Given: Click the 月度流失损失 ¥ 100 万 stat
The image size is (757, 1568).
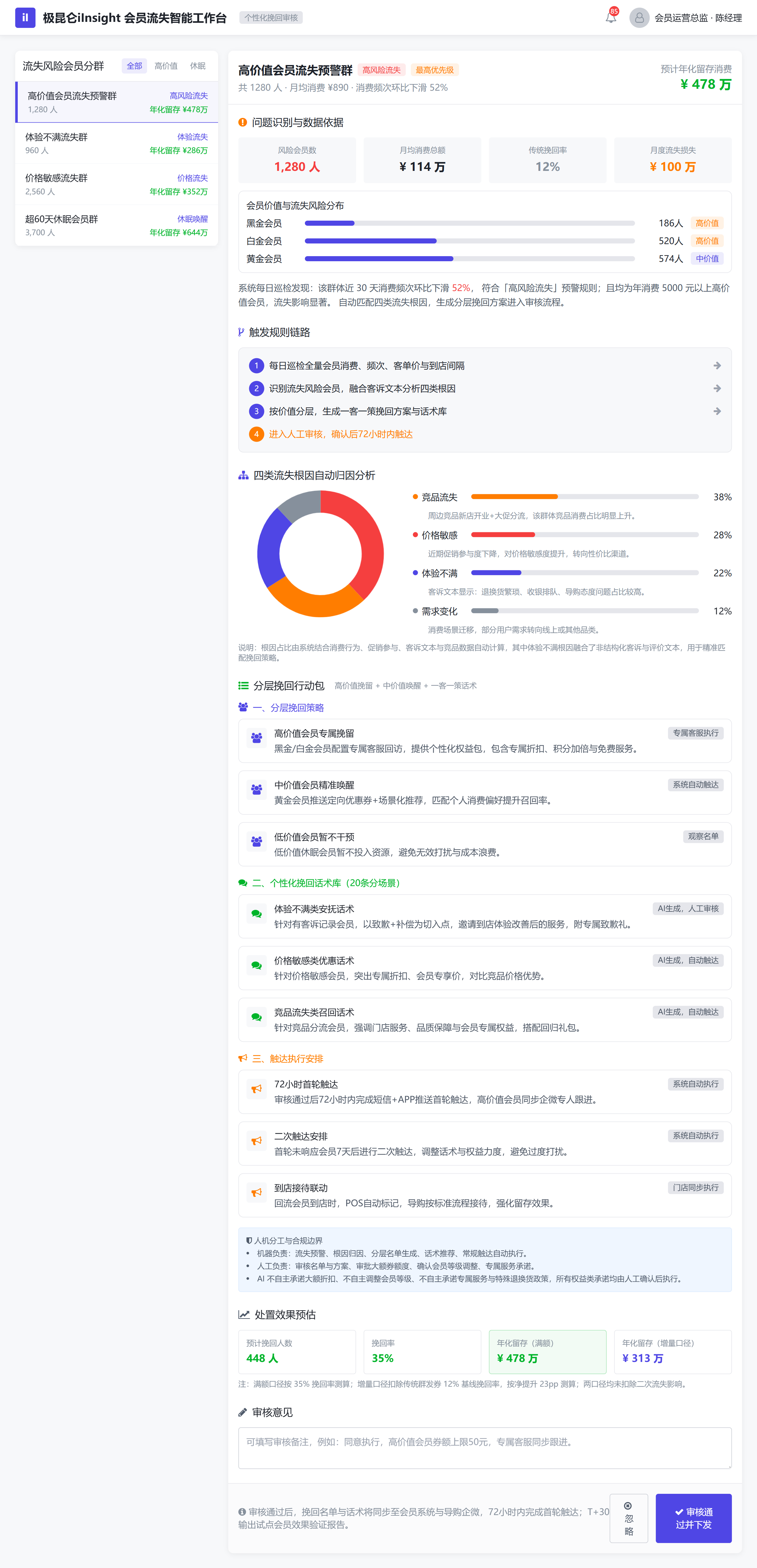Looking at the screenshot, I should pyautogui.click(x=673, y=160).
